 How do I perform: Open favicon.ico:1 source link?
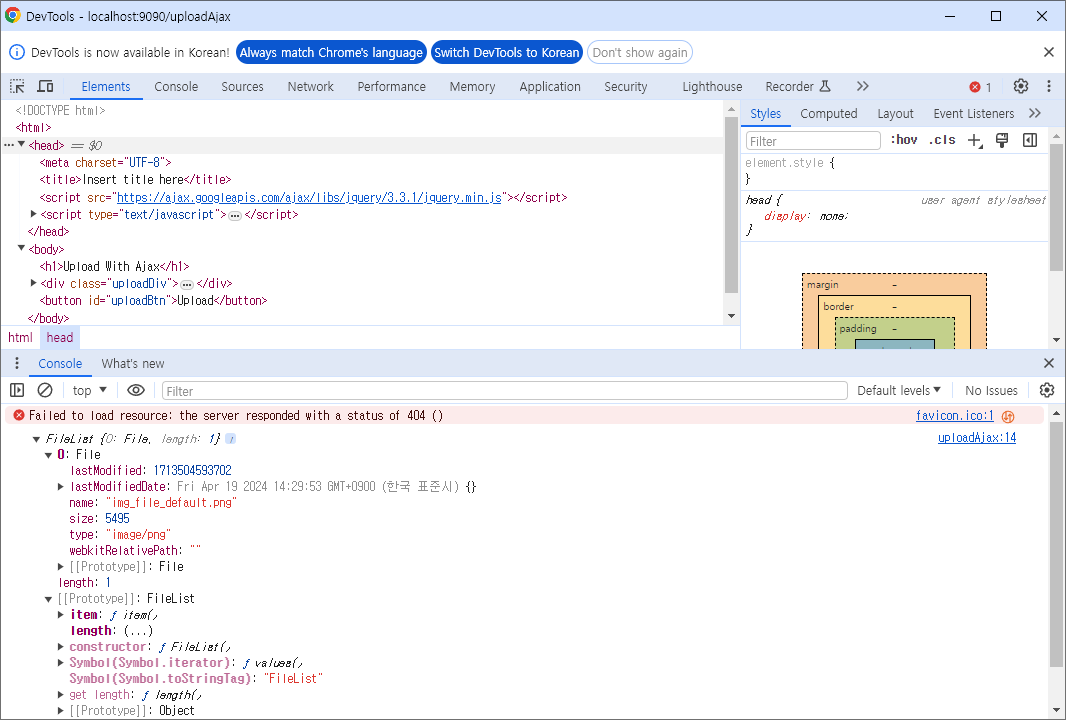pyautogui.click(x=955, y=415)
